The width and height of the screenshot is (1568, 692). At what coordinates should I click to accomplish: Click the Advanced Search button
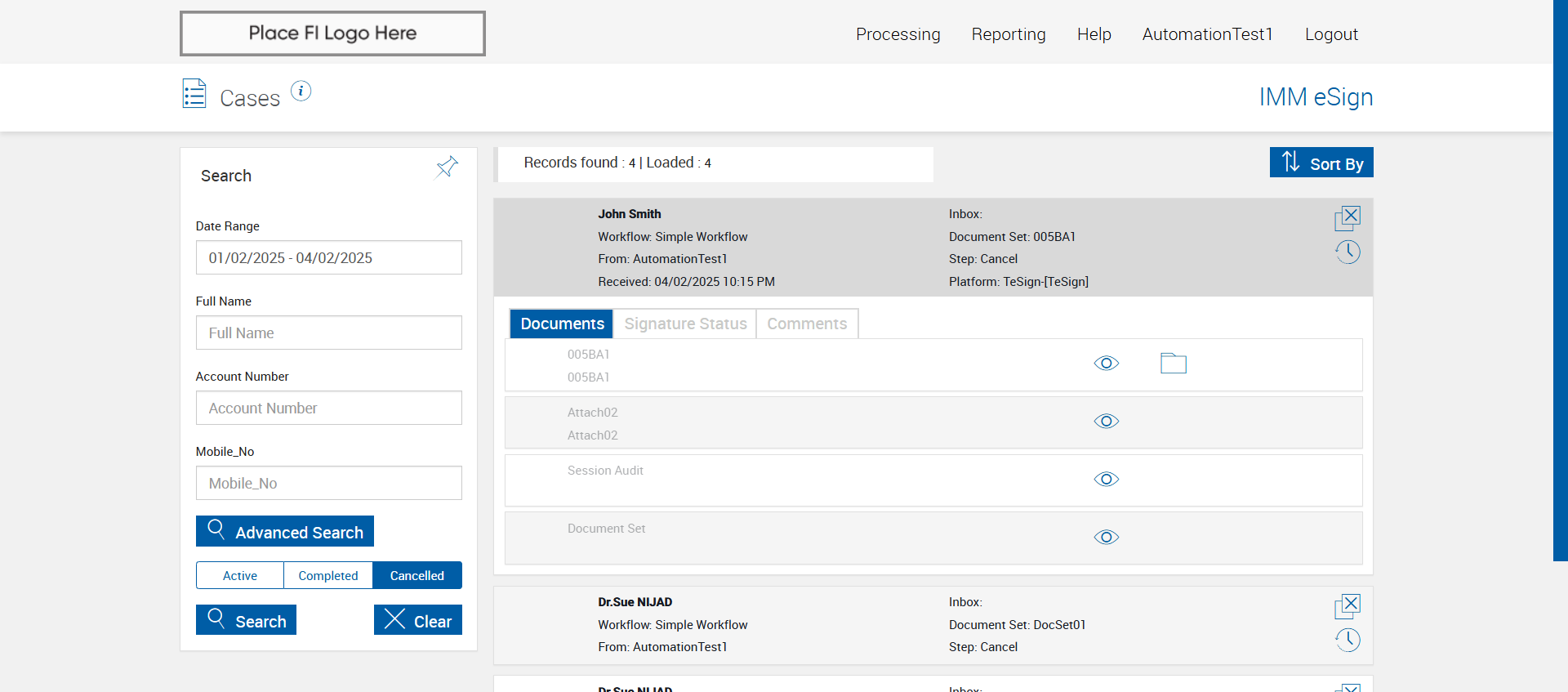click(285, 532)
